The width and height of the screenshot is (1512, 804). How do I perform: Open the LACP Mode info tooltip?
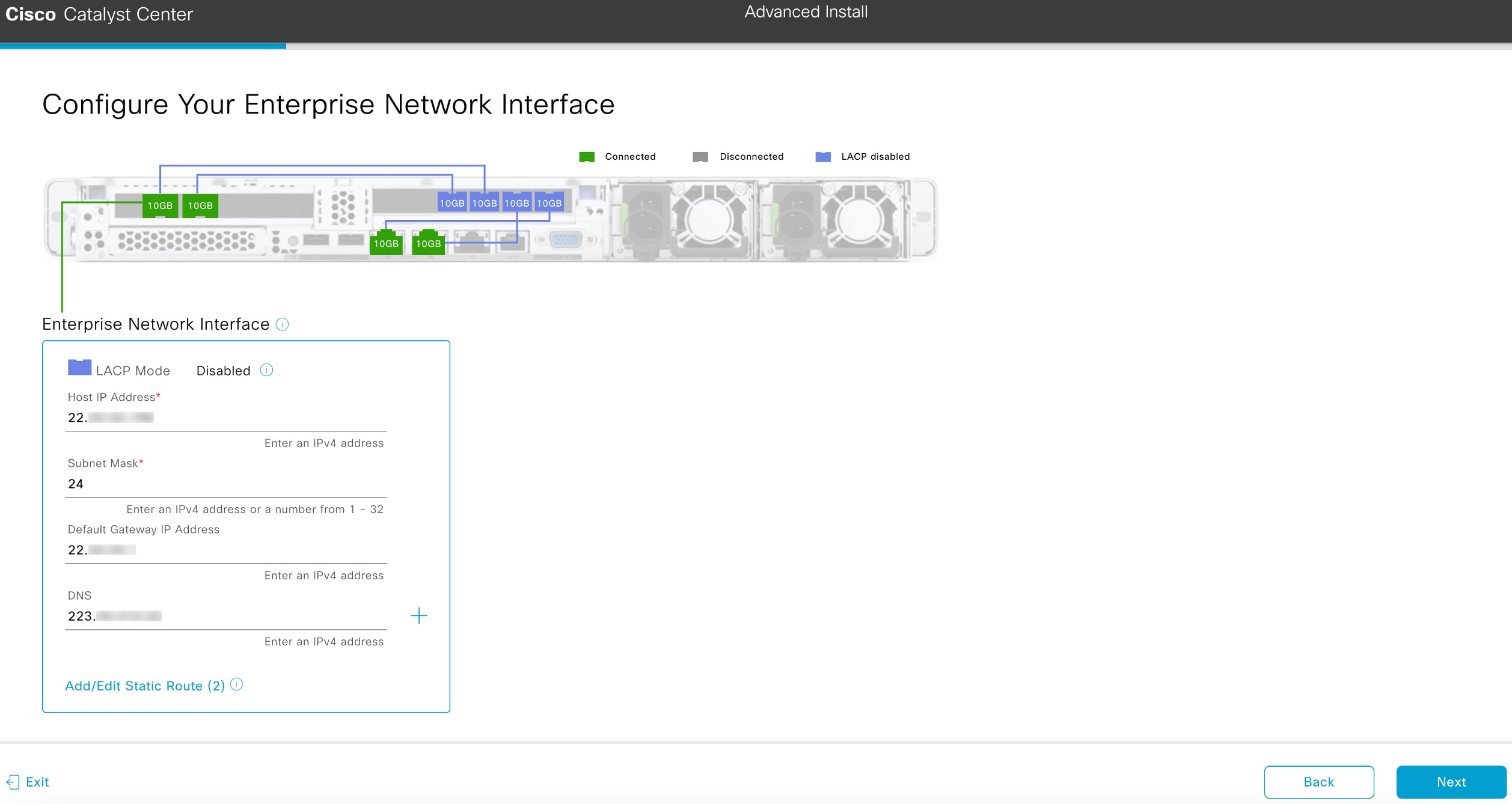tap(266, 370)
